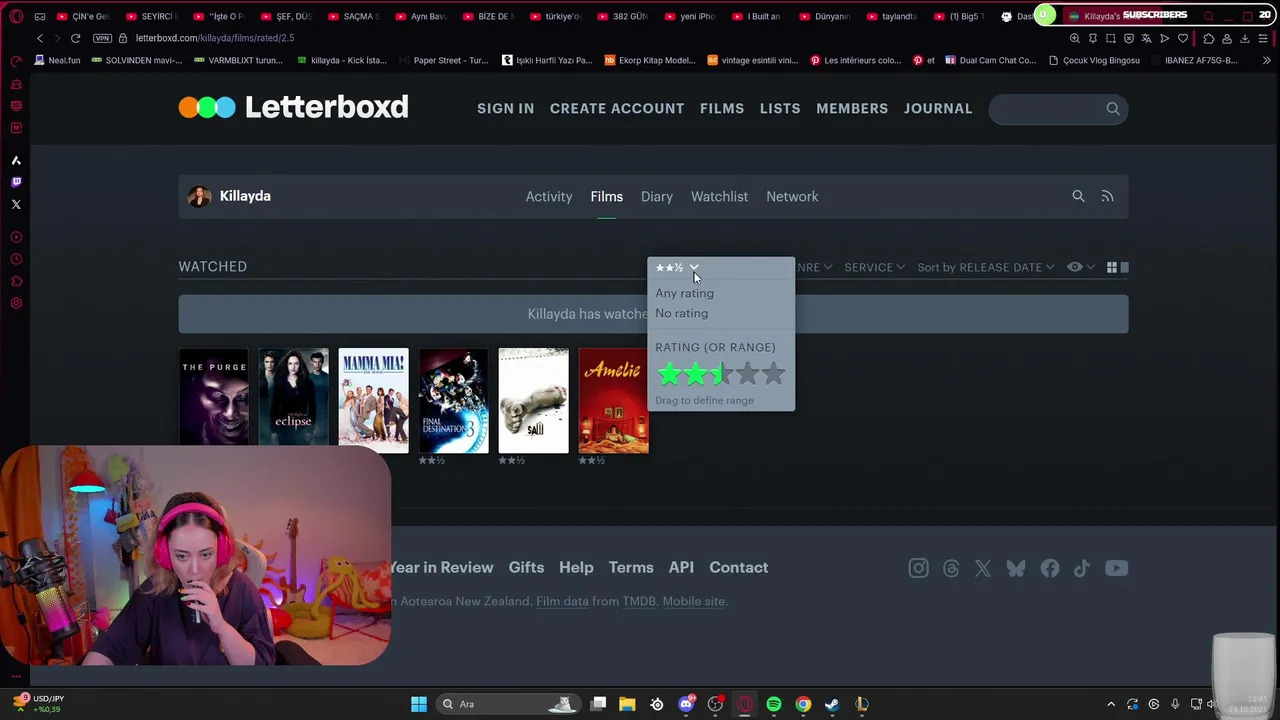Open Letterboxd YouTube channel

coord(1116,568)
